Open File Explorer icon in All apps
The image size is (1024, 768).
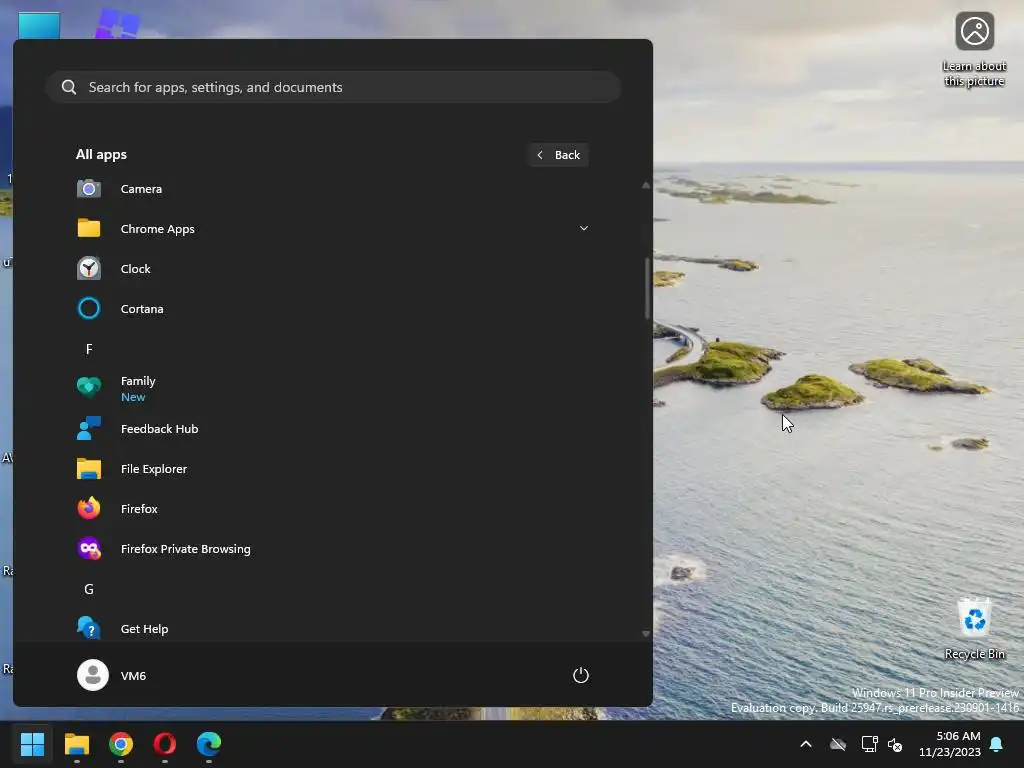coord(89,469)
